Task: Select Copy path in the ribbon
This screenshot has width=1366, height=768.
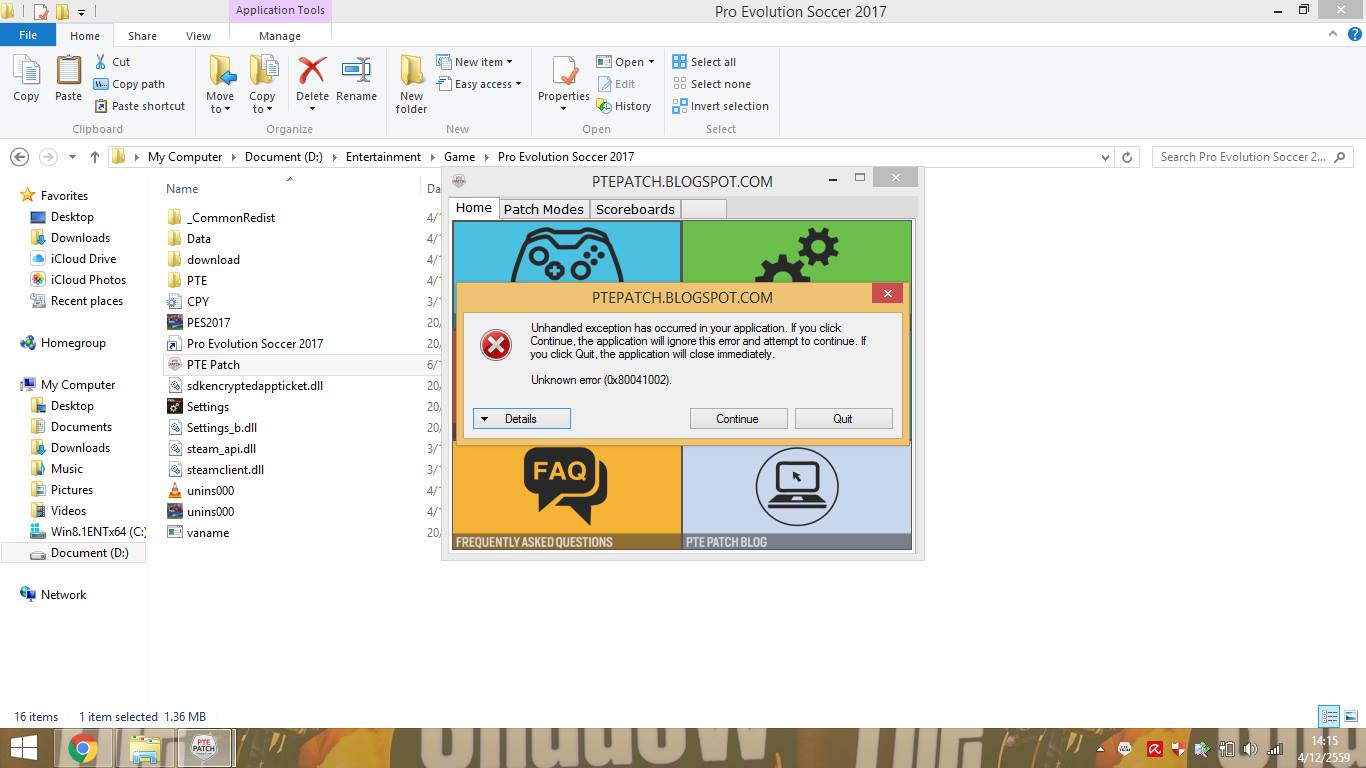Action: (129, 84)
